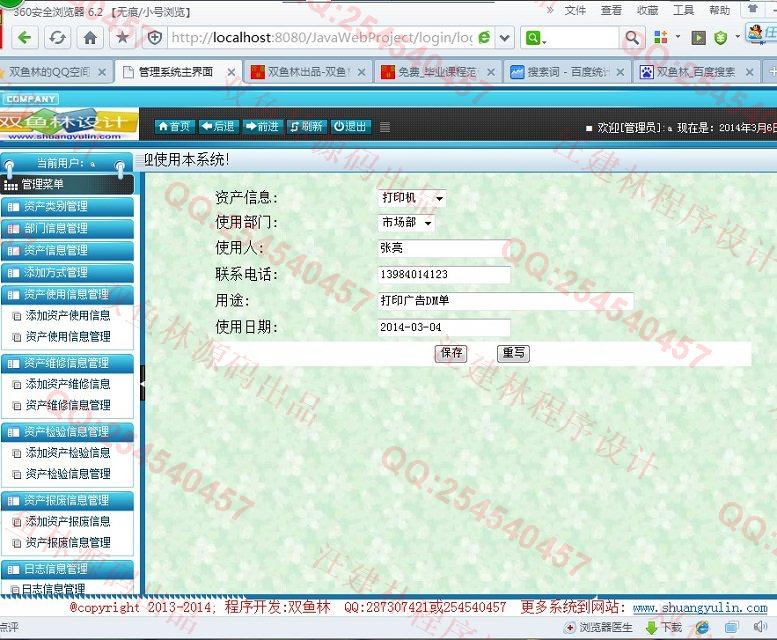The width and height of the screenshot is (777, 640).
Task: Click the green compatibility mode icon in address bar
Action: (x=484, y=38)
